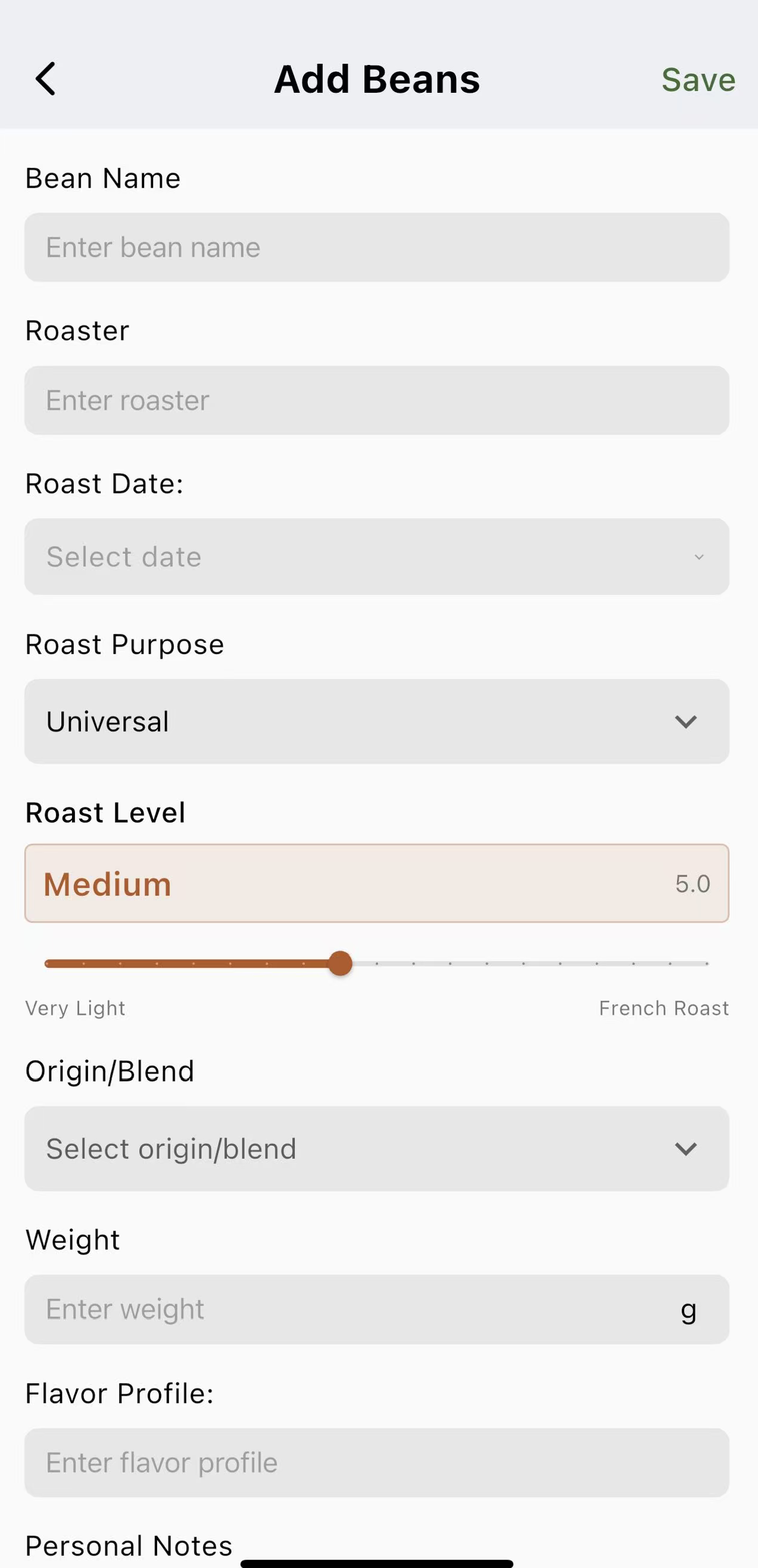Click the small chevron in Roast Date field
Screen dimensions: 758x1568
pyautogui.click(x=698, y=556)
